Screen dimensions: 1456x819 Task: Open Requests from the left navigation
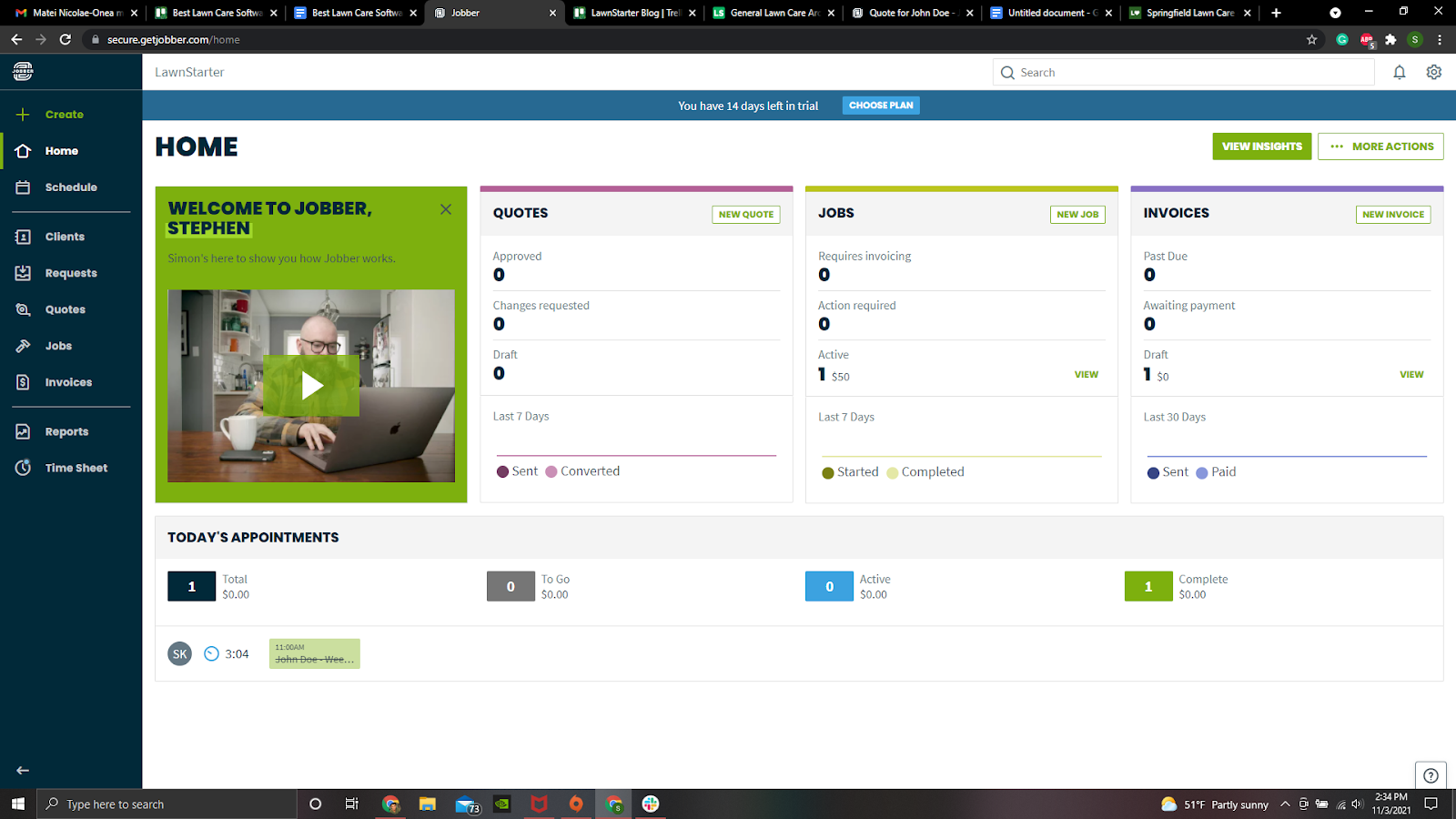70,272
